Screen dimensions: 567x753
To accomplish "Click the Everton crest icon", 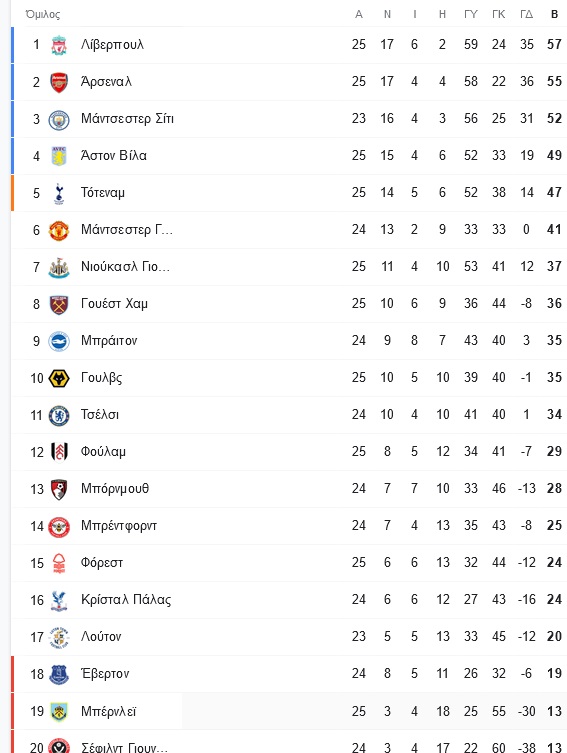I will [x=59, y=674].
